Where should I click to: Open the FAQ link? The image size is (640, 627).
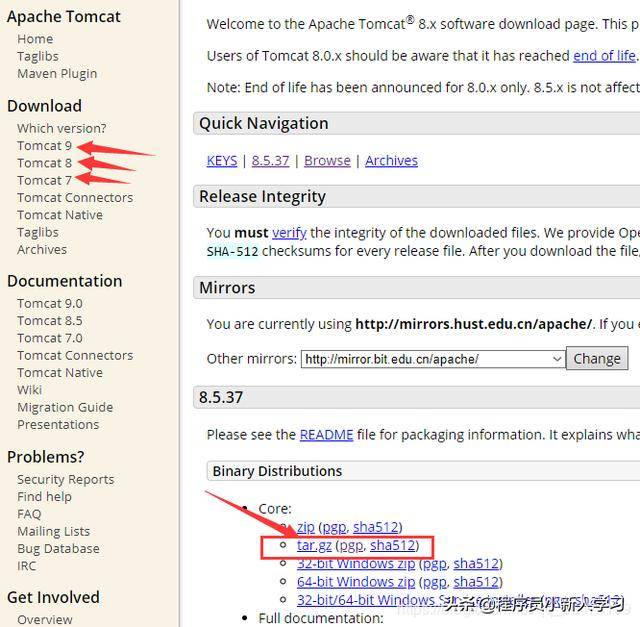click(x=29, y=514)
